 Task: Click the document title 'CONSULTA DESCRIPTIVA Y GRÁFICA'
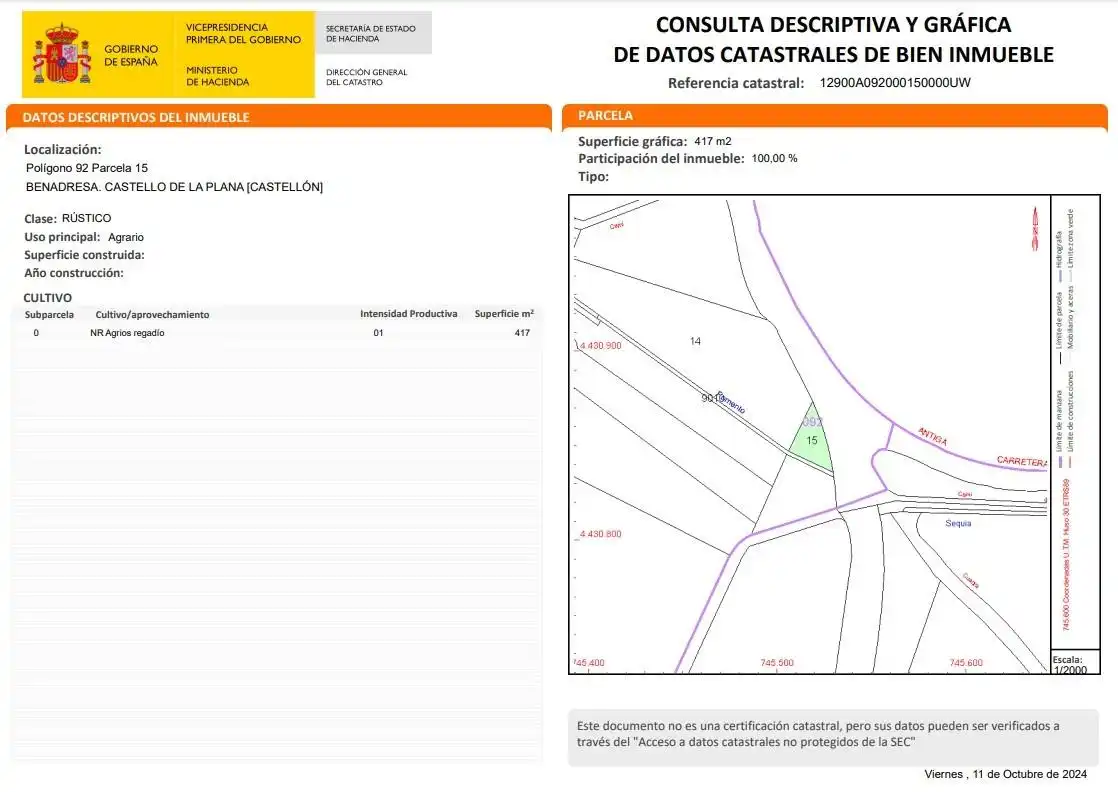pos(833,24)
